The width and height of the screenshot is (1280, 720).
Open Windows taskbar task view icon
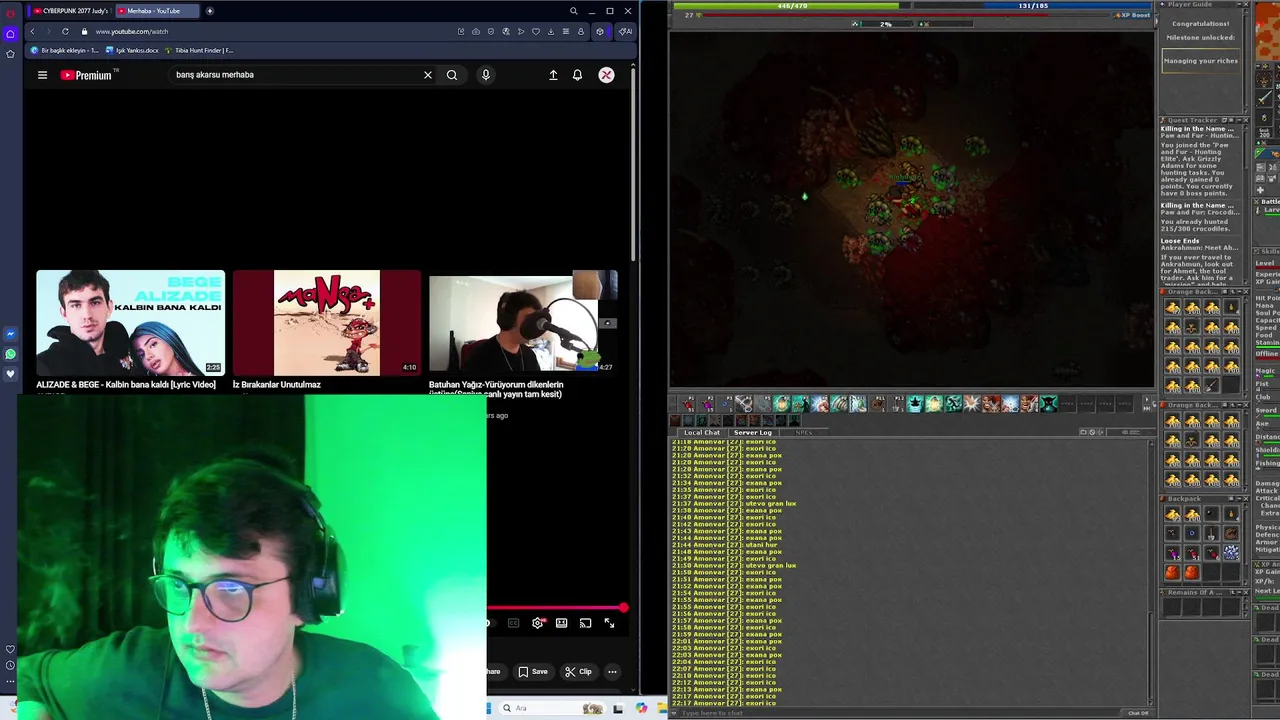point(618,708)
